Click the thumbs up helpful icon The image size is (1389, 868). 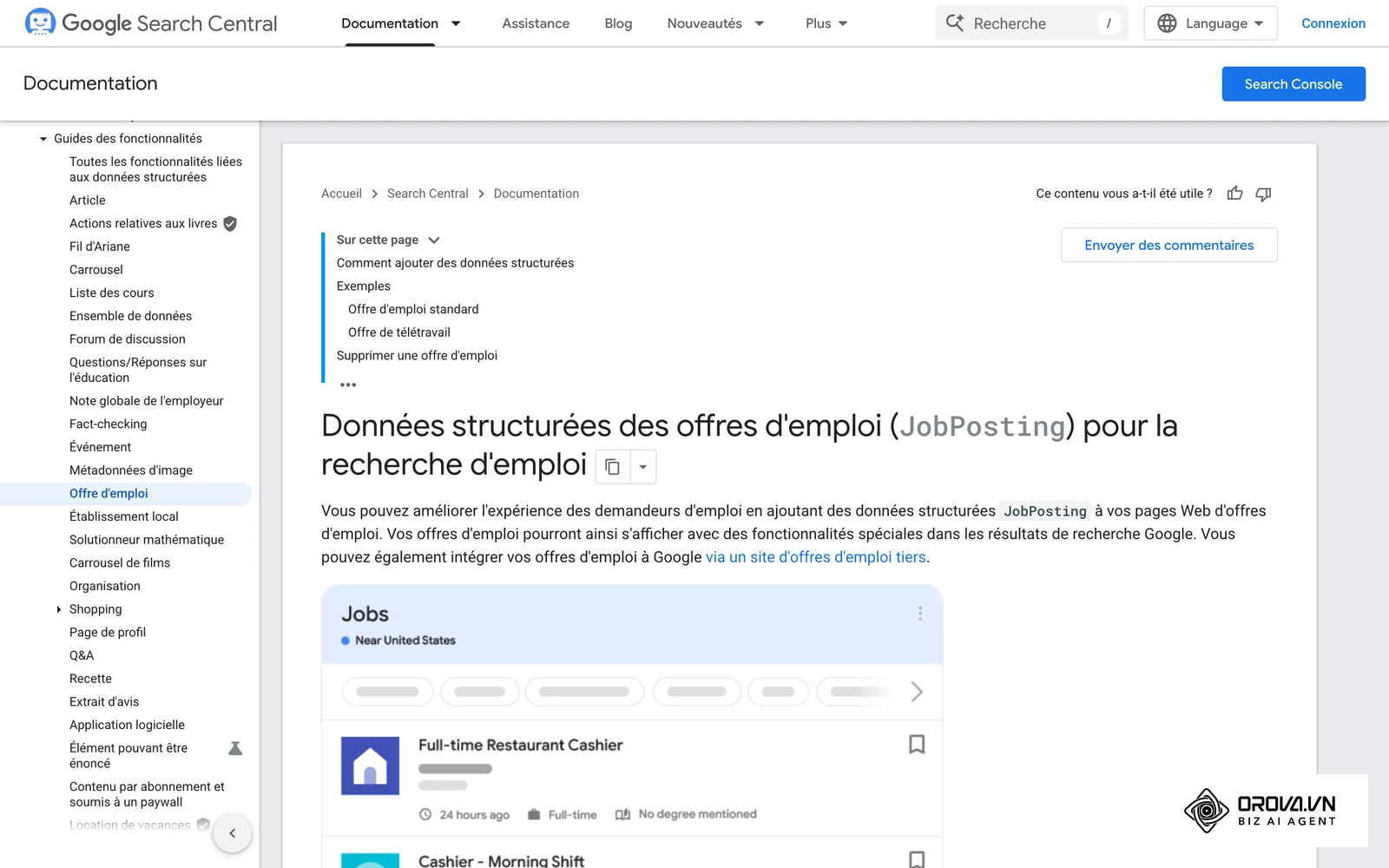(x=1234, y=194)
